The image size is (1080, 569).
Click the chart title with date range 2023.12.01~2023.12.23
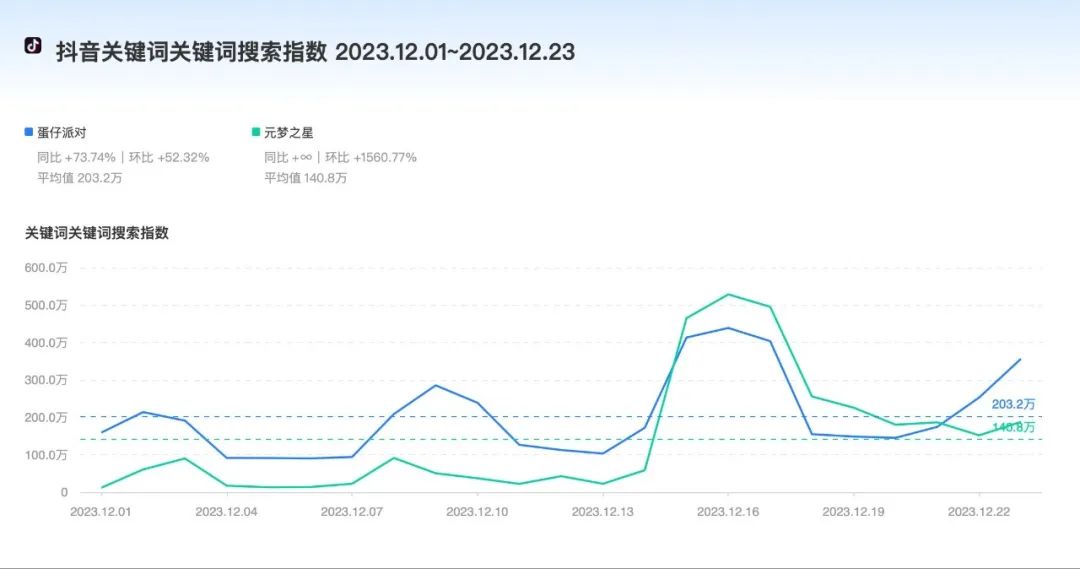(315, 52)
